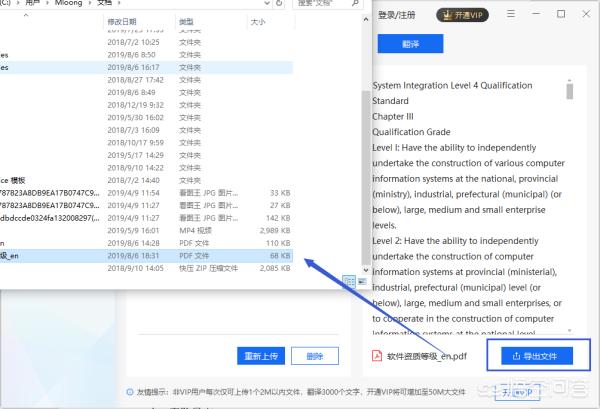Image resolution: width=600 pixels, height=409 pixels.
Task: Select the 模板 folder dated 2018/7/2 14:40
Action: pyautogui.click(x=145, y=180)
